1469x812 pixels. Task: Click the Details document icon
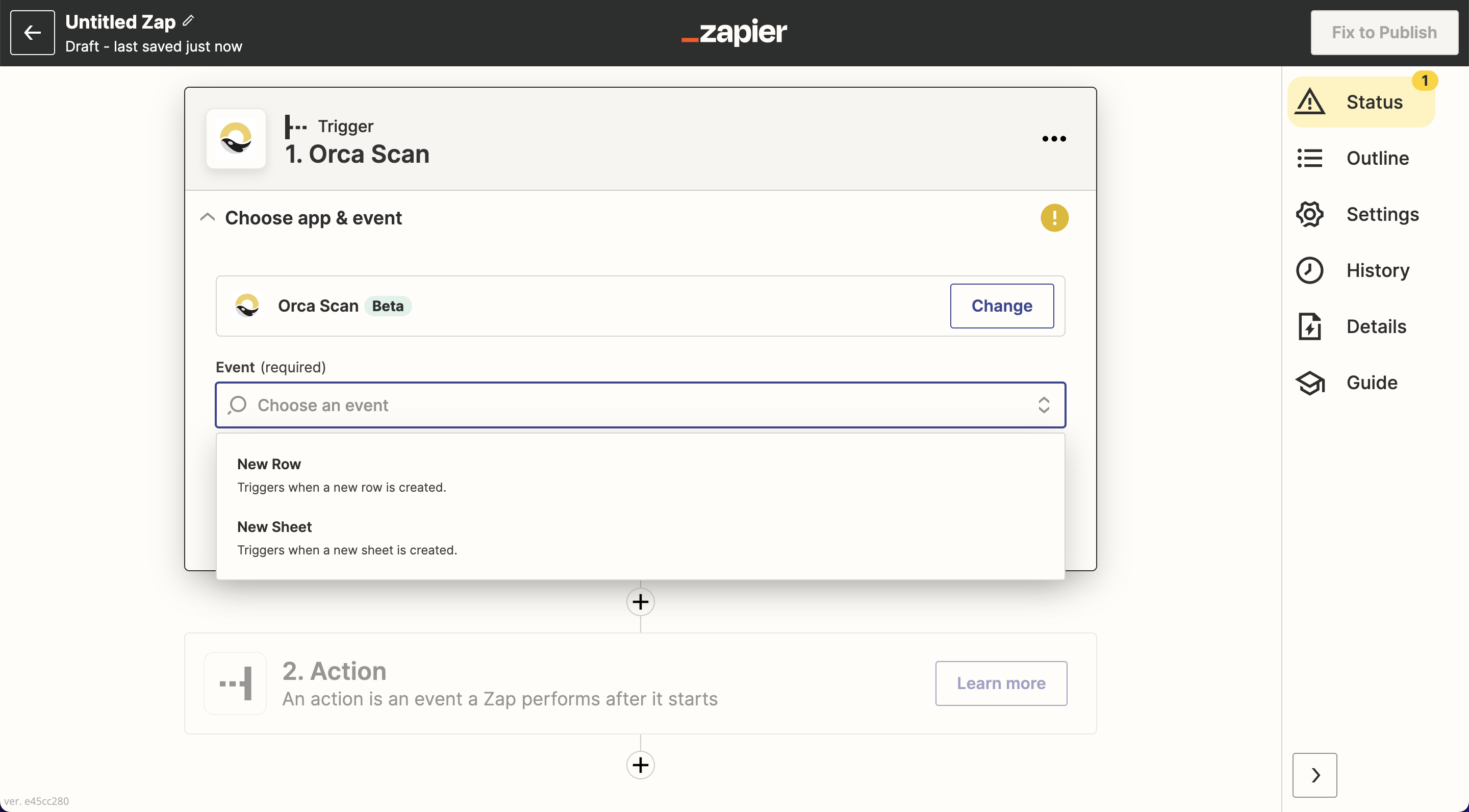1312,326
